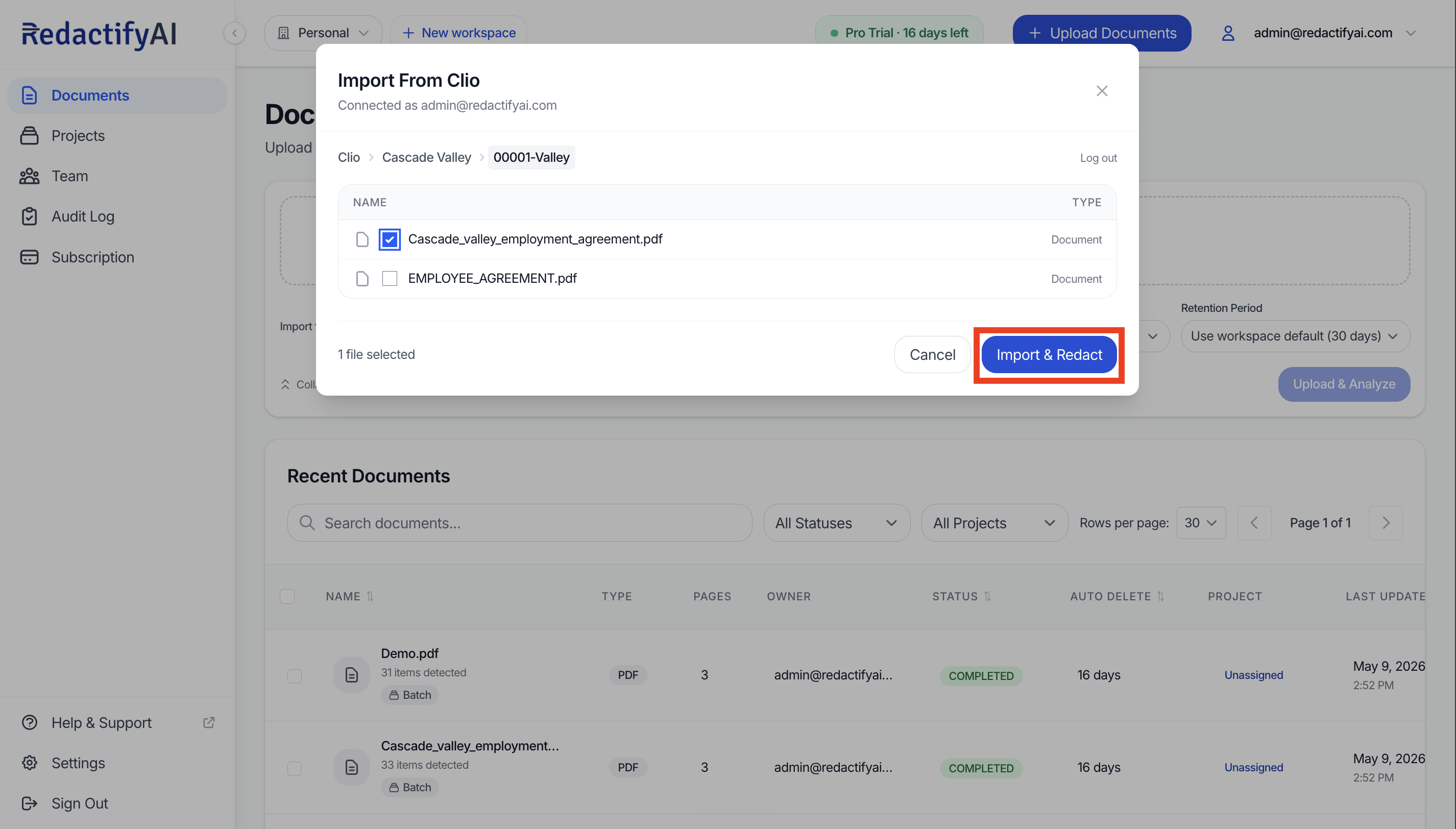Image resolution: width=1456 pixels, height=829 pixels.
Task: Click the Projects briefcase icon
Action: coord(29,135)
